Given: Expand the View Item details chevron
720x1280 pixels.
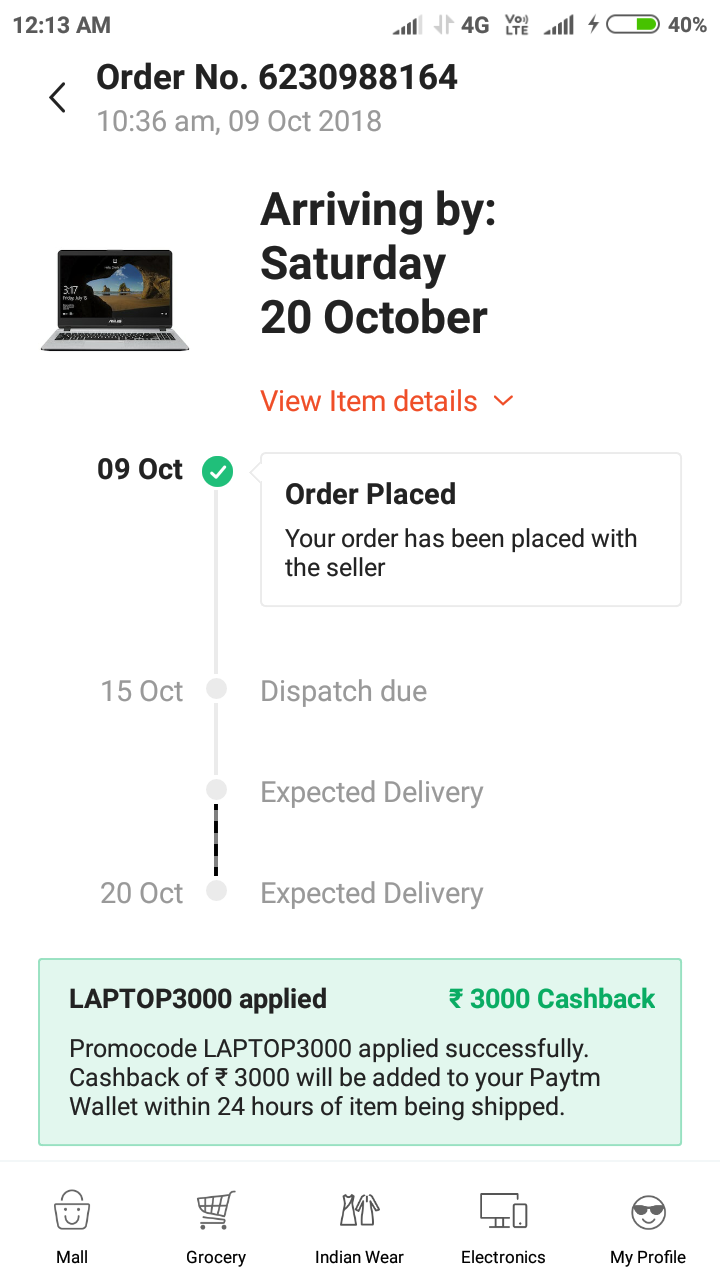Looking at the screenshot, I should 503,401.
